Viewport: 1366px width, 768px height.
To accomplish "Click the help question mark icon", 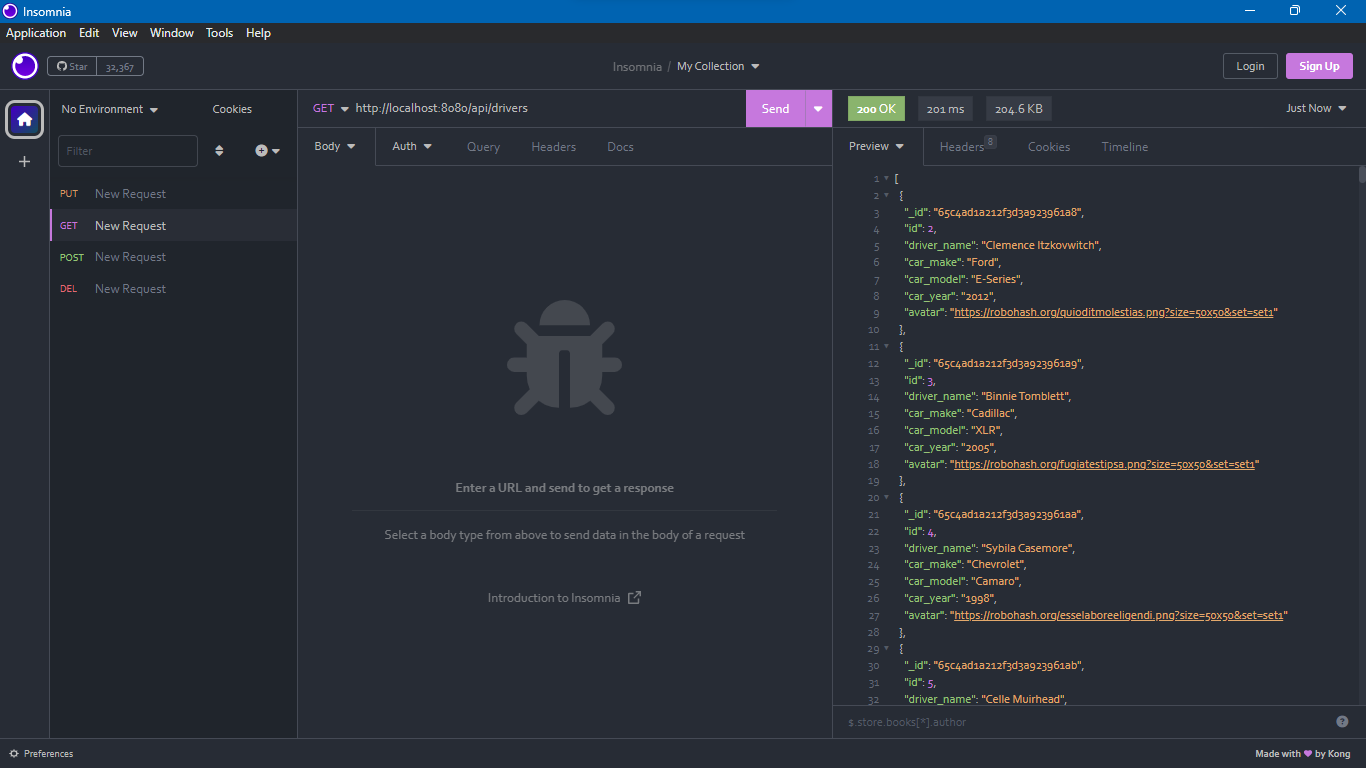I will [x=1342, y=721].
